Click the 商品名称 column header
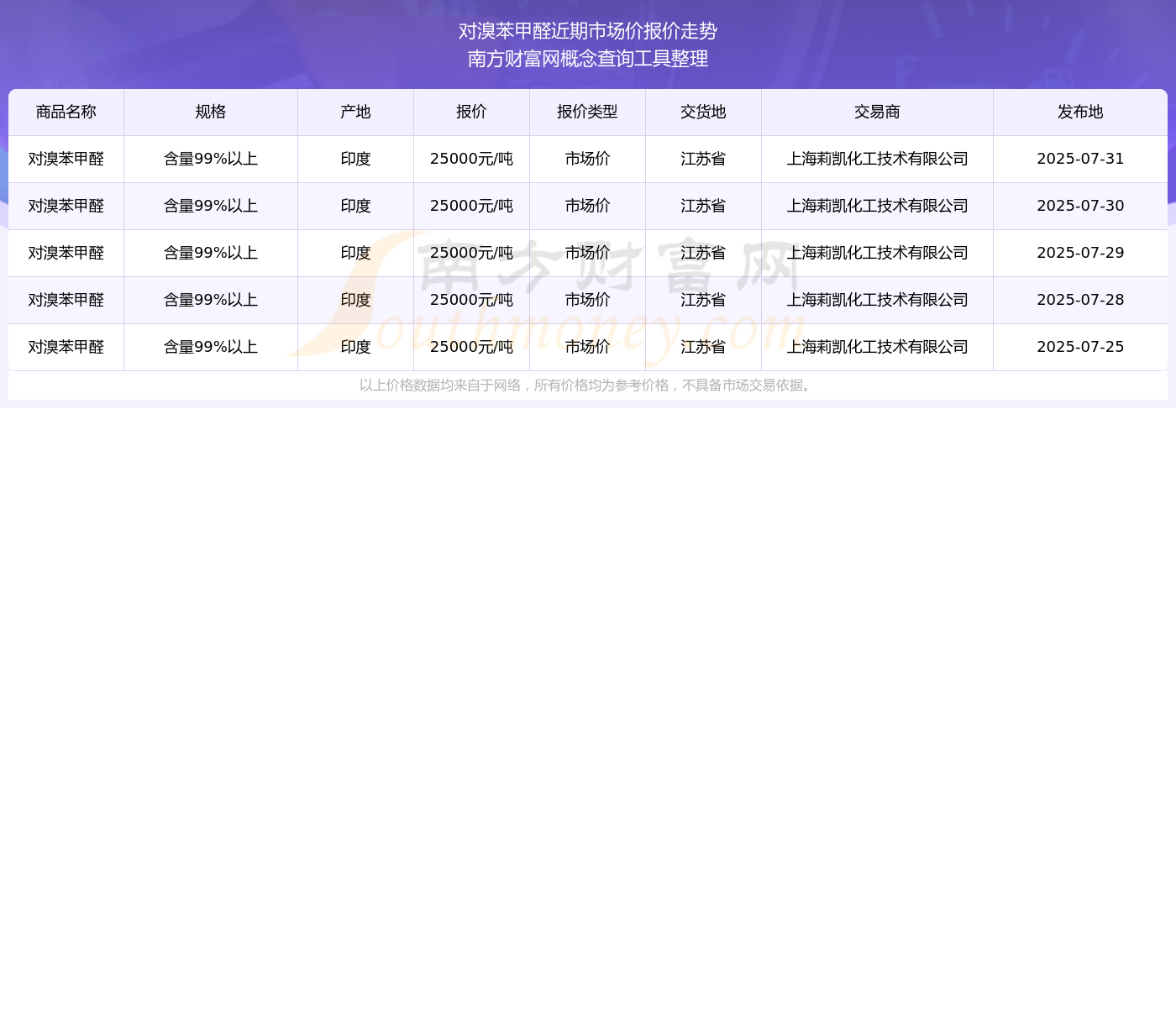Viewport: 1176px width, 1012px height. (66, 112)
